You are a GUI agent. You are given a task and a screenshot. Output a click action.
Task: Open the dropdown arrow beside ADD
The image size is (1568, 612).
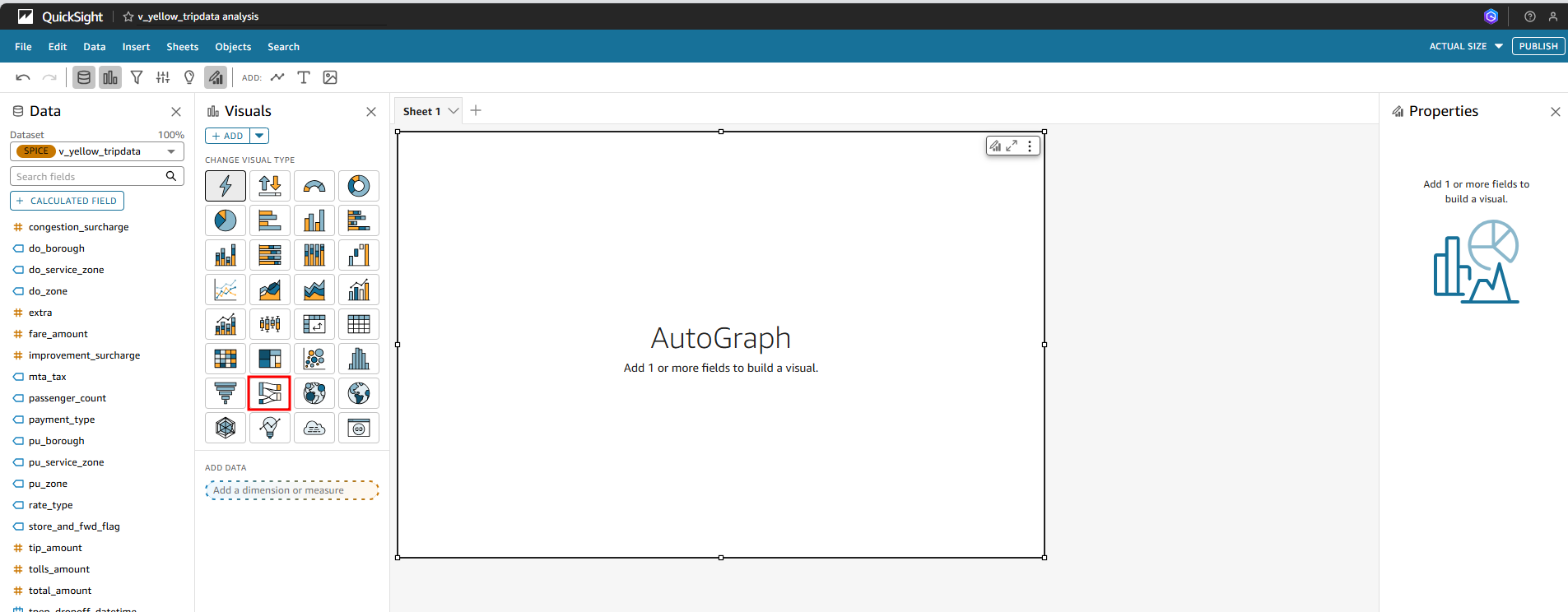(x=259, y=136)
